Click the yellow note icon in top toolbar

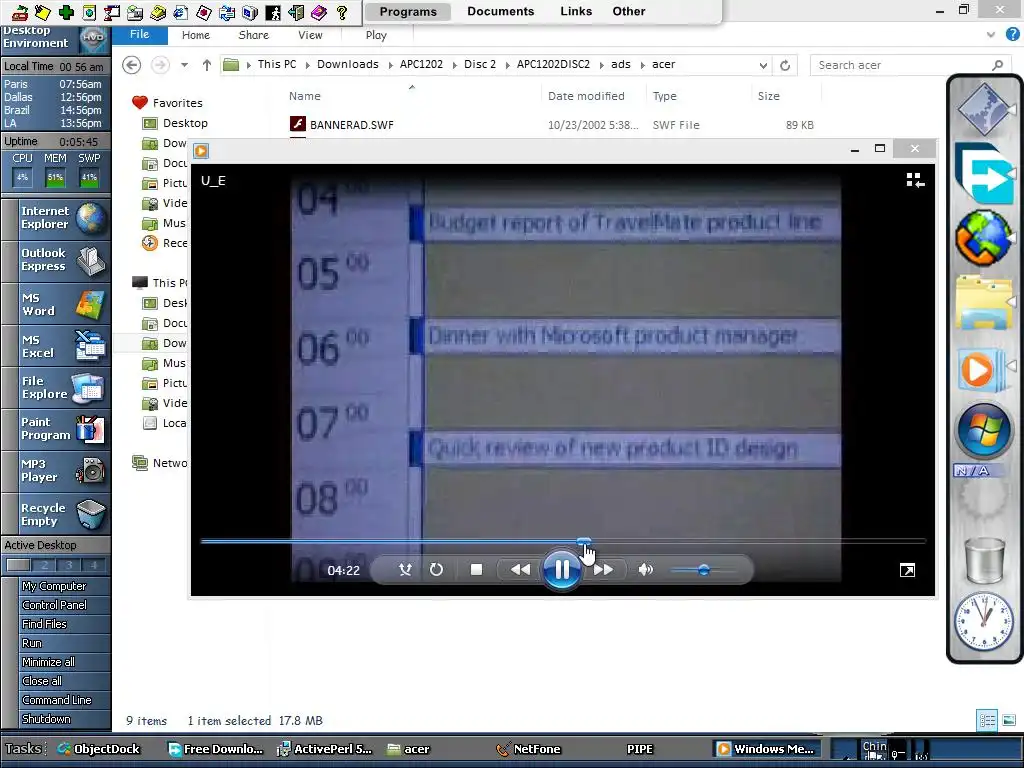42,12
